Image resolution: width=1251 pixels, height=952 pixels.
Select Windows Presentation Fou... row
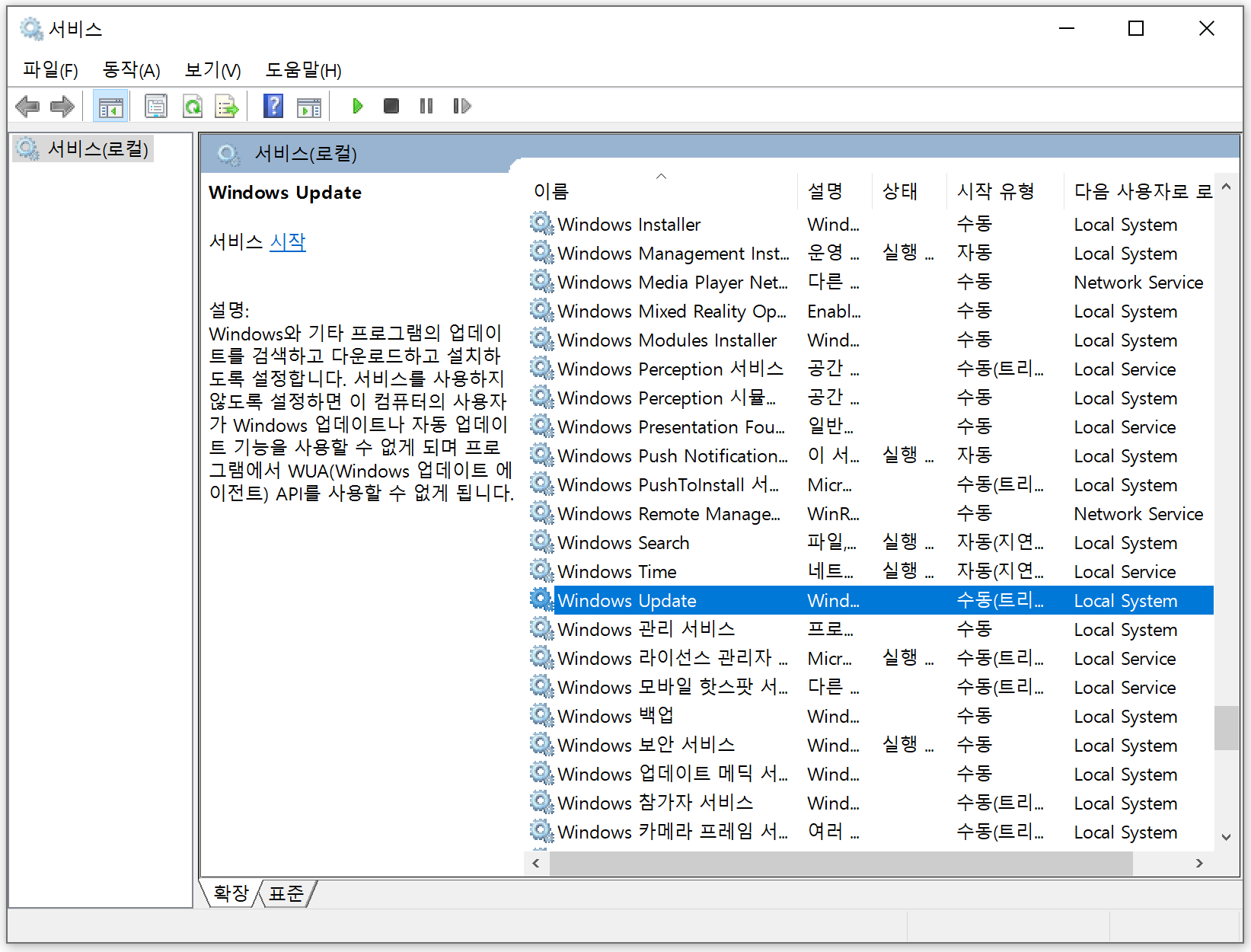coord(870,426)
